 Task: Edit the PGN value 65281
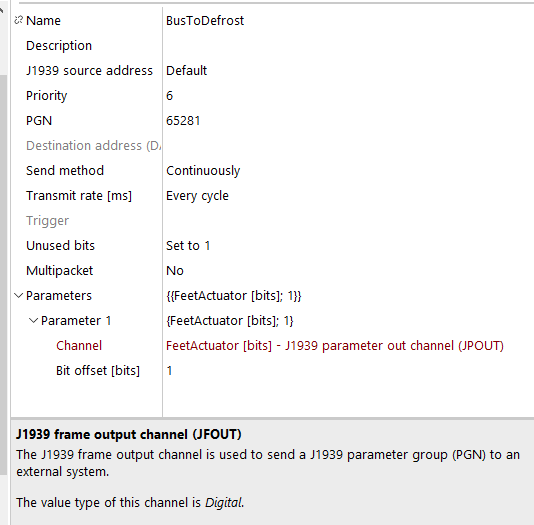[348, 121]
